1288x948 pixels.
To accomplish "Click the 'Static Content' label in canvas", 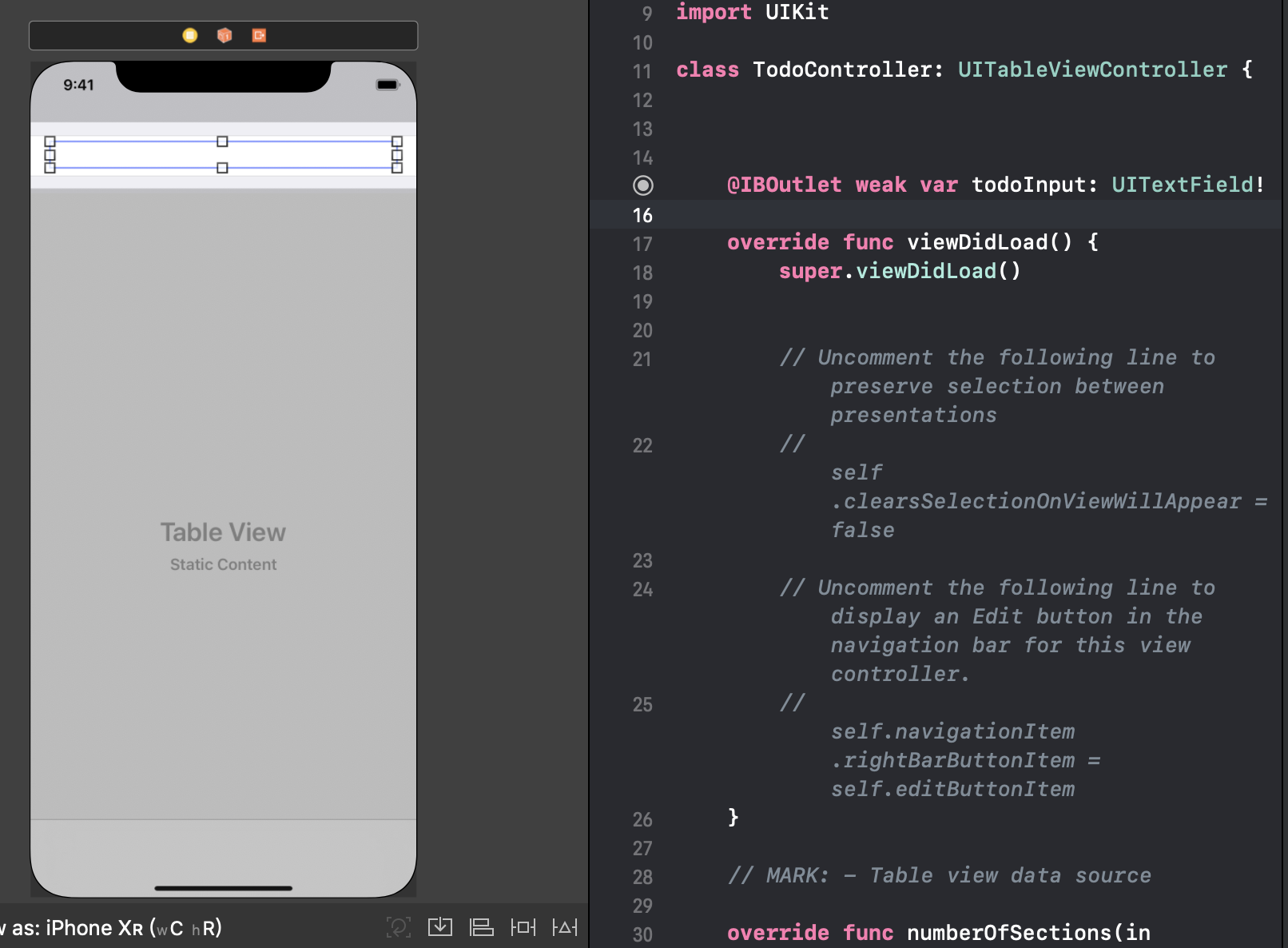I will (223, 564).
